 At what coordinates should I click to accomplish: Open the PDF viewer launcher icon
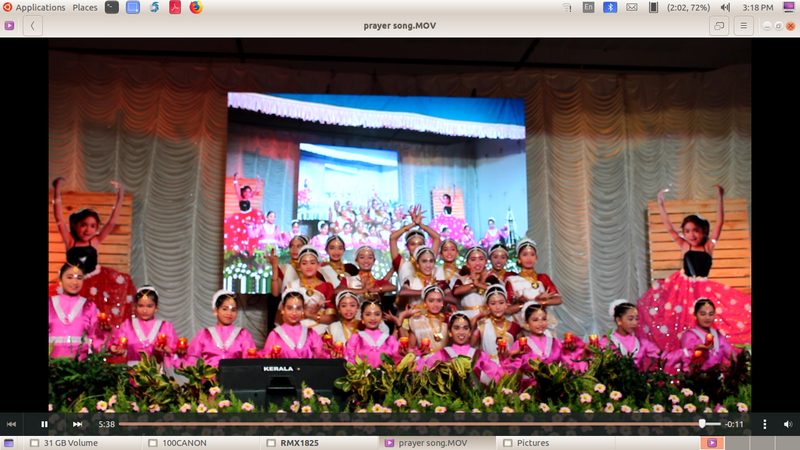(x=175, y=7)
